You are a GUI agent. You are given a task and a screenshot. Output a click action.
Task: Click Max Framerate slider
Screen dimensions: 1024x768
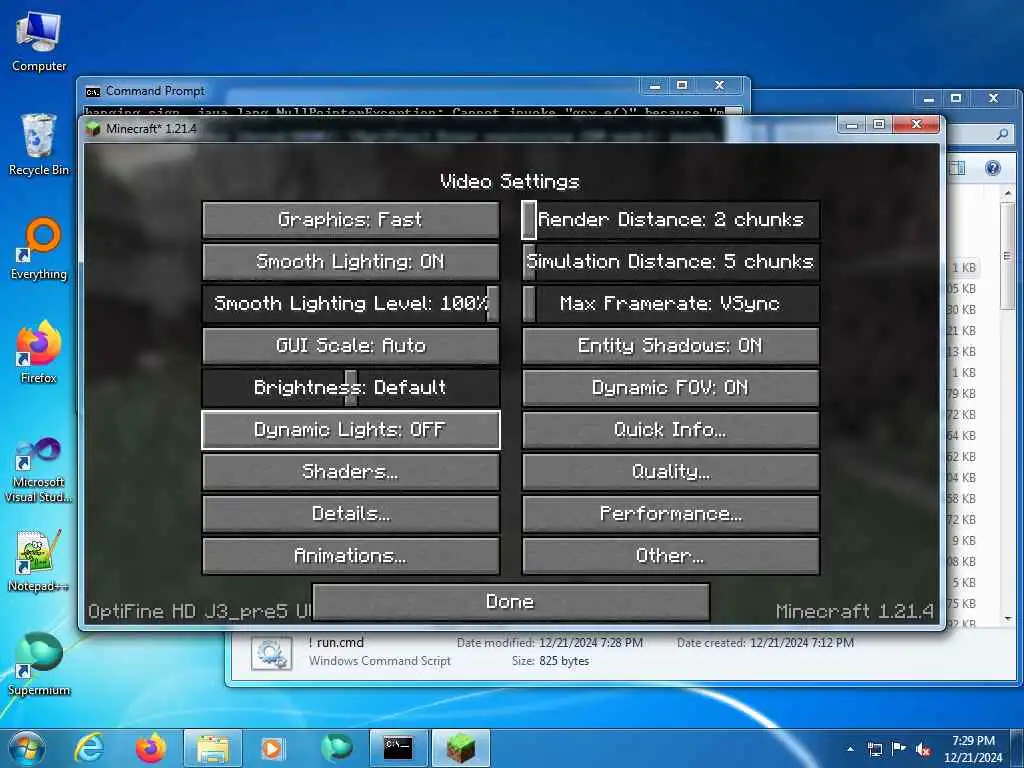tap(671, 304)
